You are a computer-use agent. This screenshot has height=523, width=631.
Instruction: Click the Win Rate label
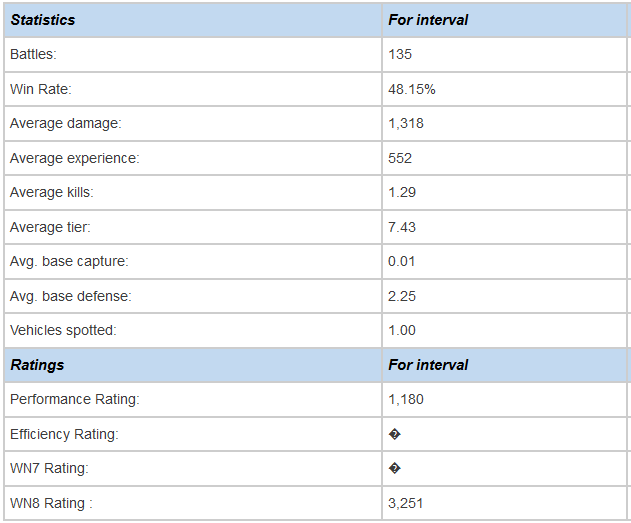coord(41,89)
